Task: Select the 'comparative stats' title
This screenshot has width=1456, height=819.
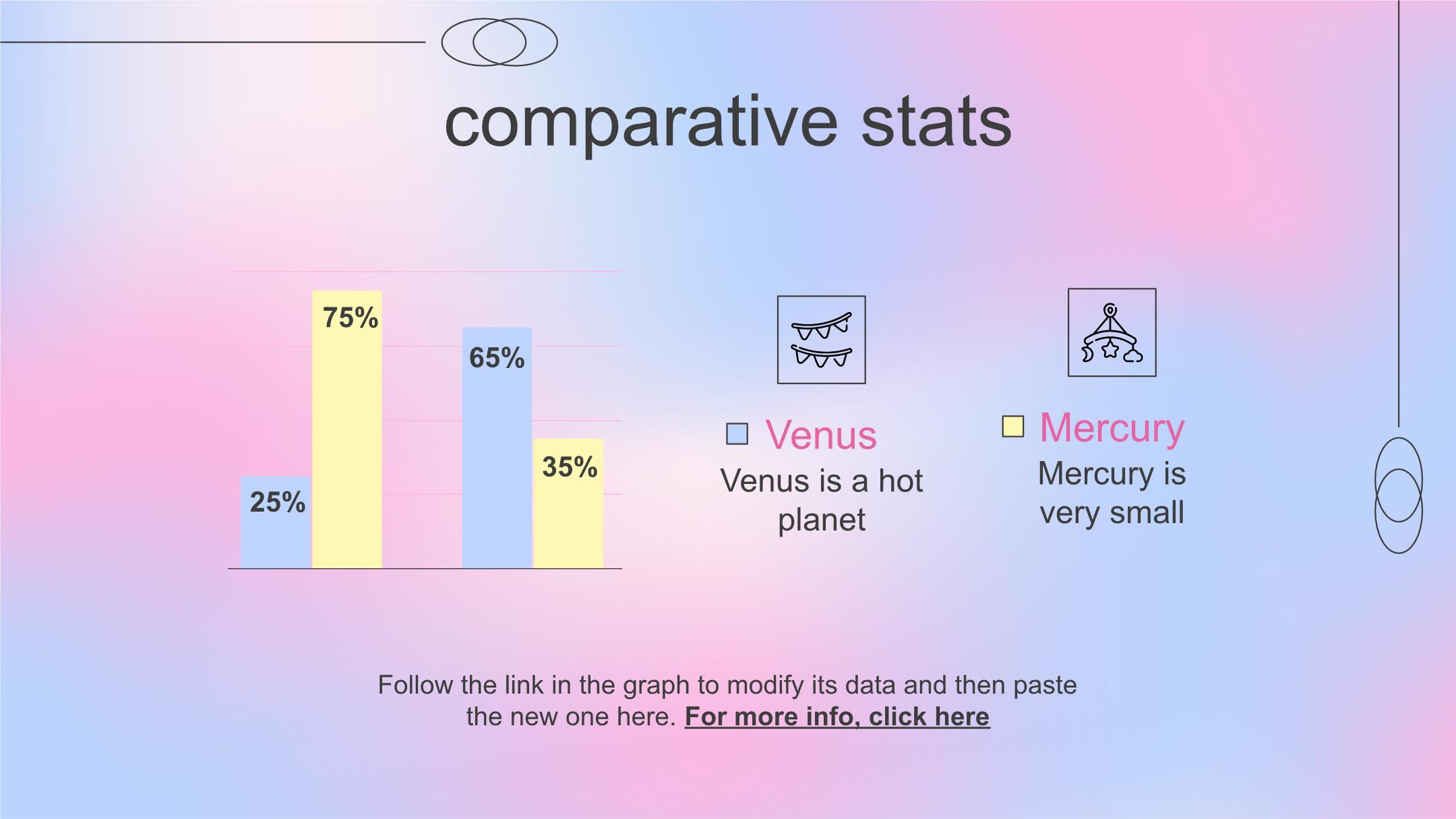Action: 728,121
